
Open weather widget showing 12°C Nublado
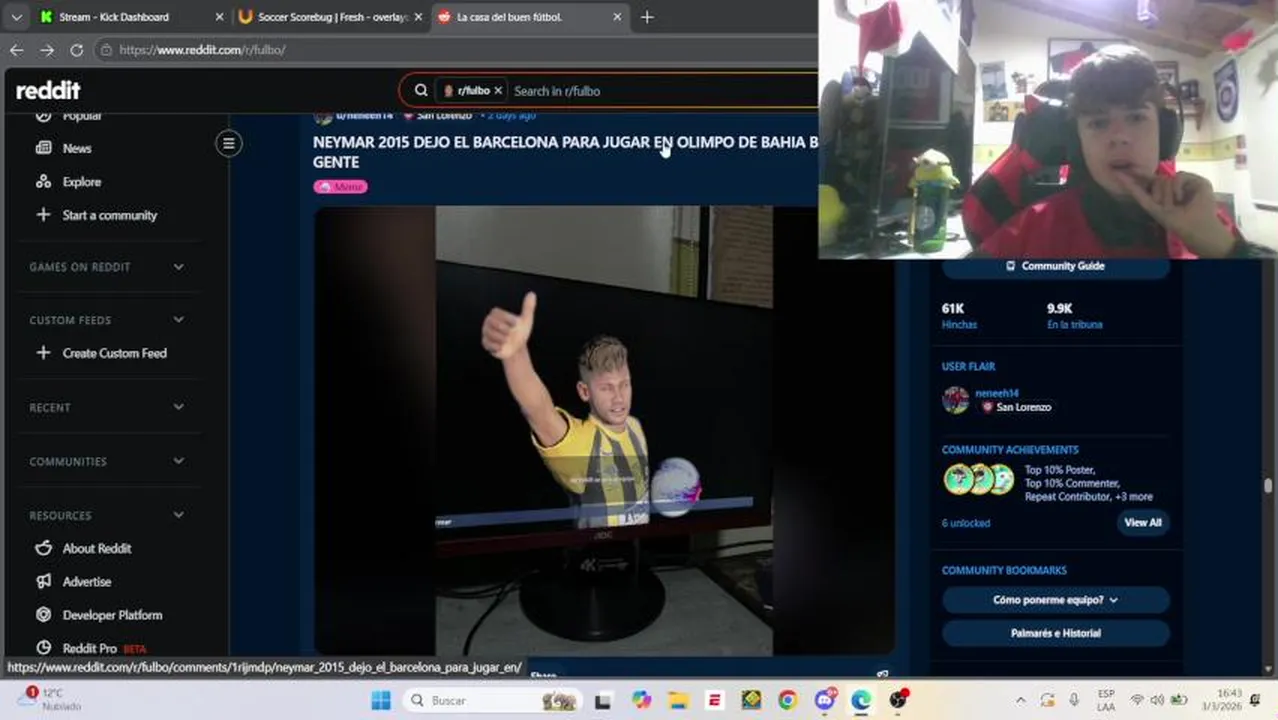click(x=50, y=699)
